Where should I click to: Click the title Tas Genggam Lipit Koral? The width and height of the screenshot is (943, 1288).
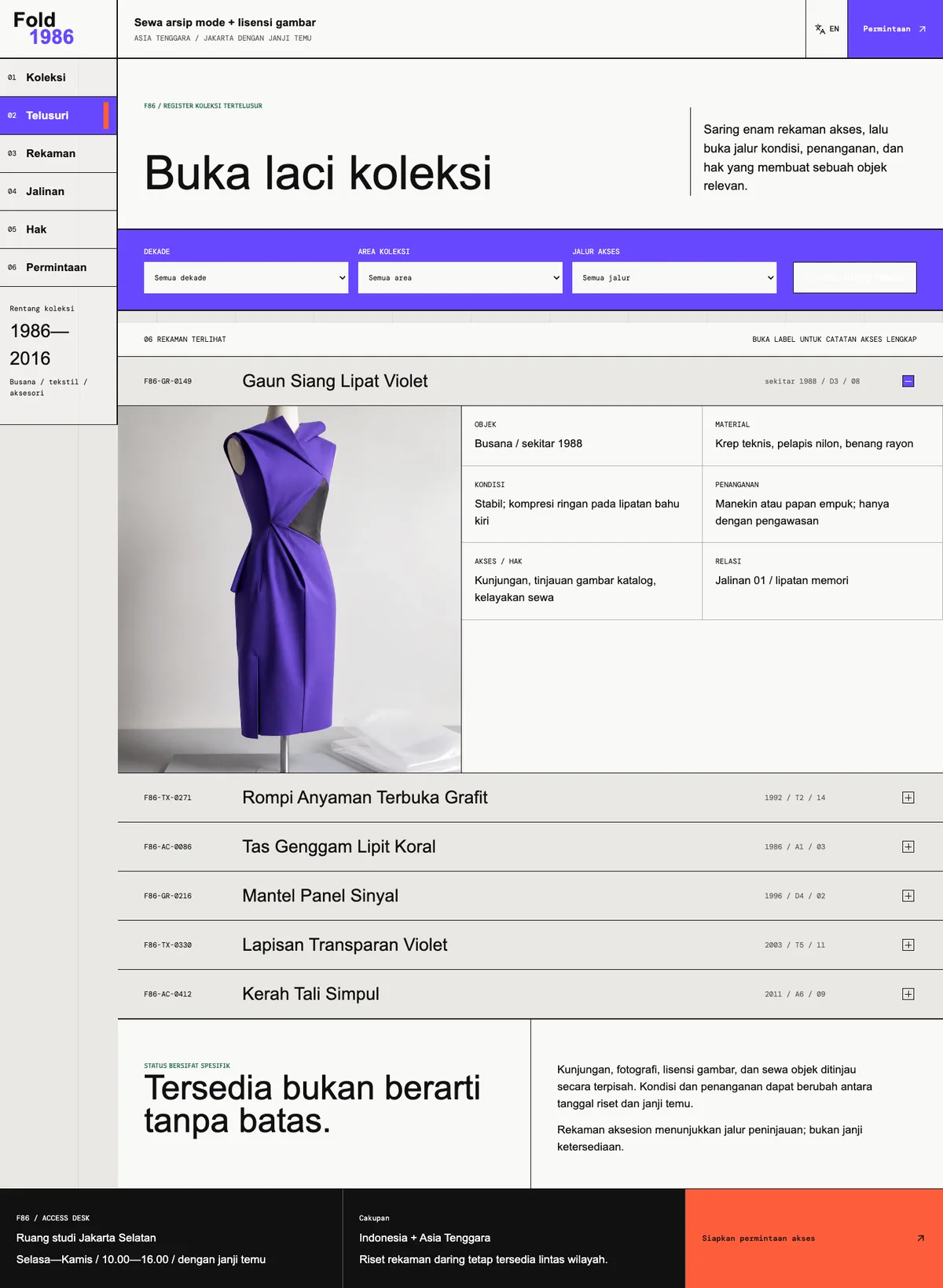click(x=339, y=846)
